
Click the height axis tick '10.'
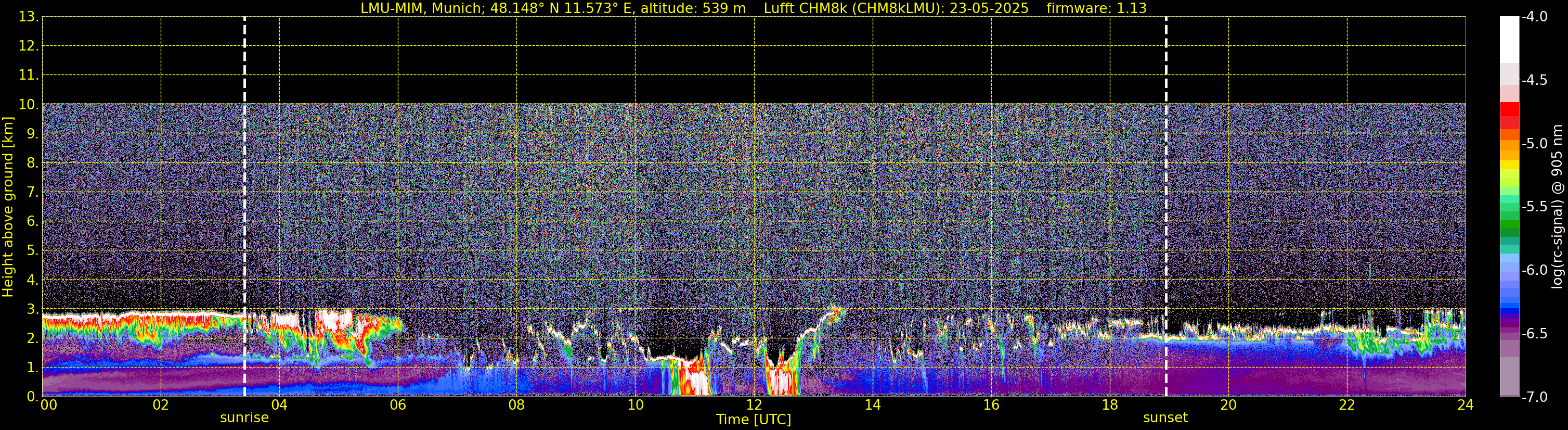(x=29, y=105)
